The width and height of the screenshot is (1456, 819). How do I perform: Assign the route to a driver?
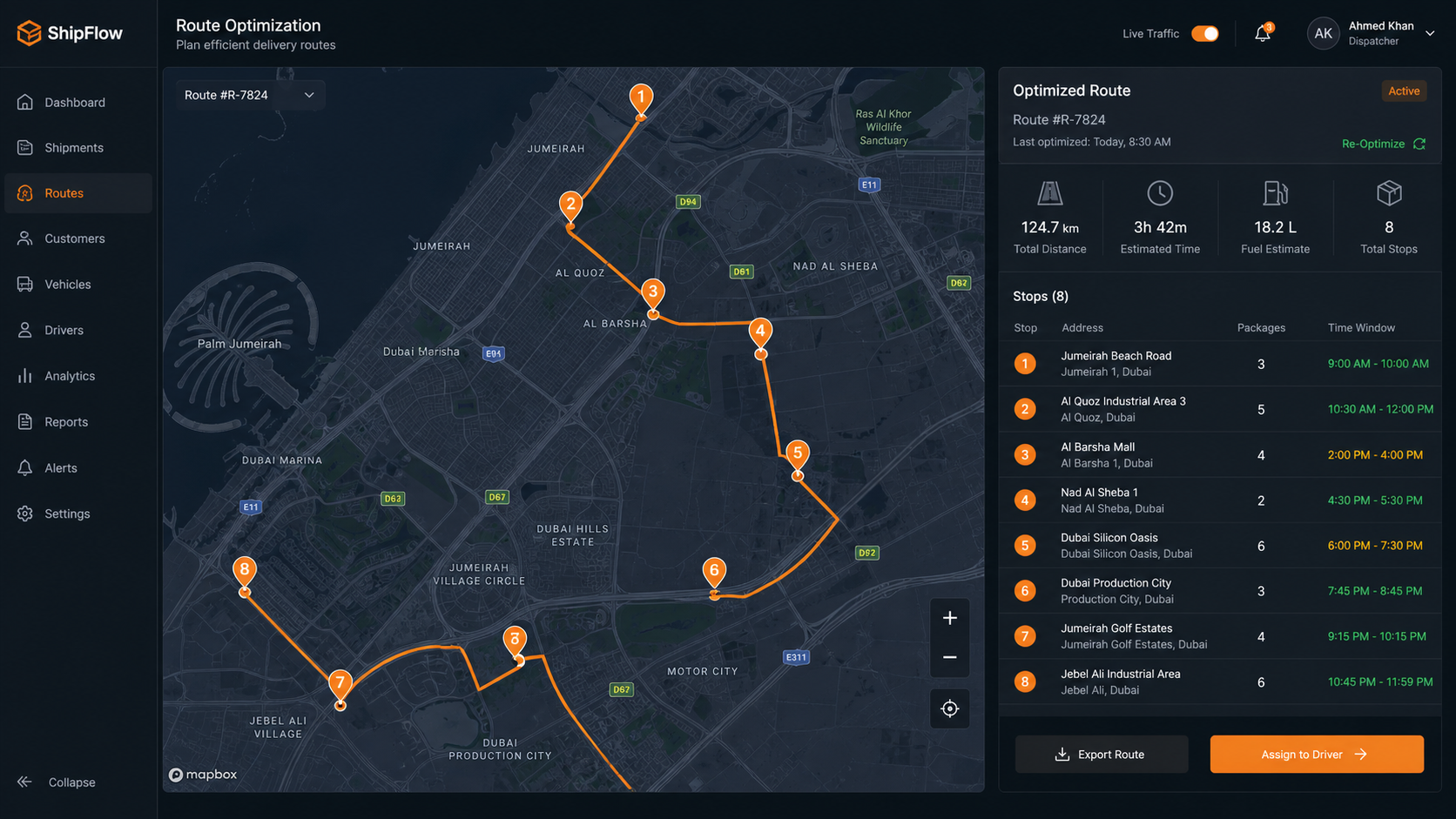1317,755
